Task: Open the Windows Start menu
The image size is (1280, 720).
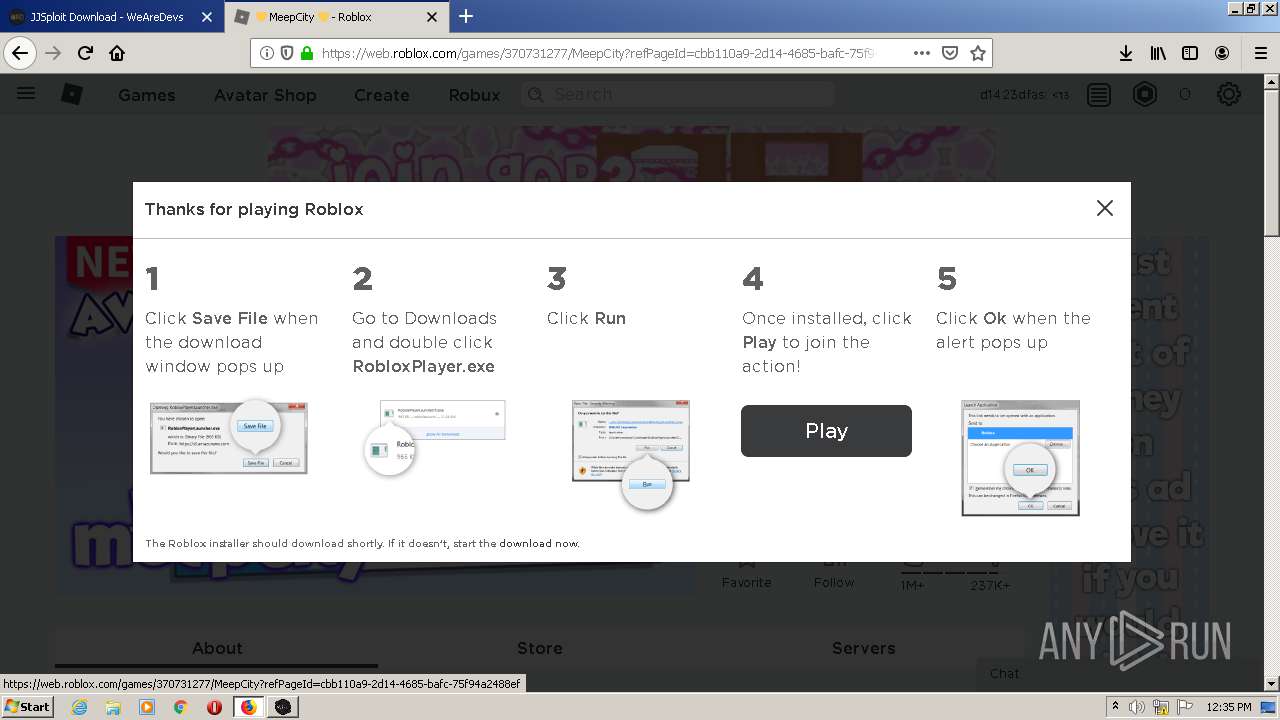Action: (x=28, y=707)
